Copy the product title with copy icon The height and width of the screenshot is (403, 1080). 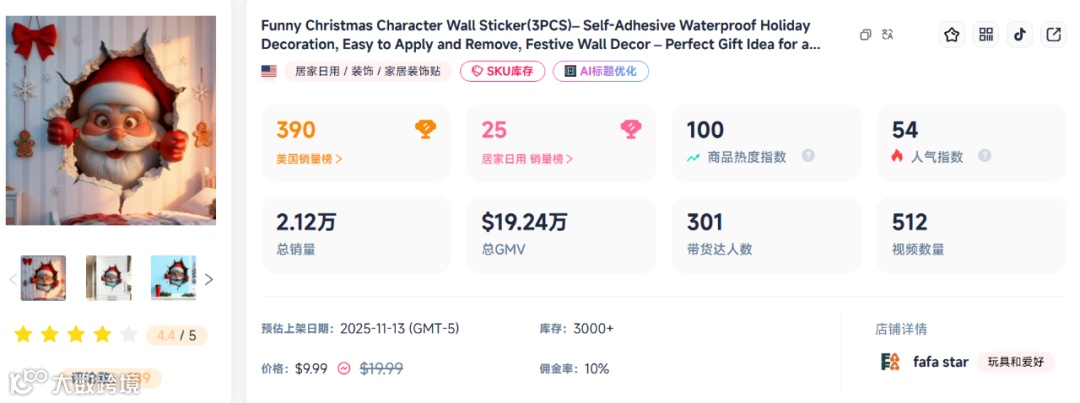866,35
